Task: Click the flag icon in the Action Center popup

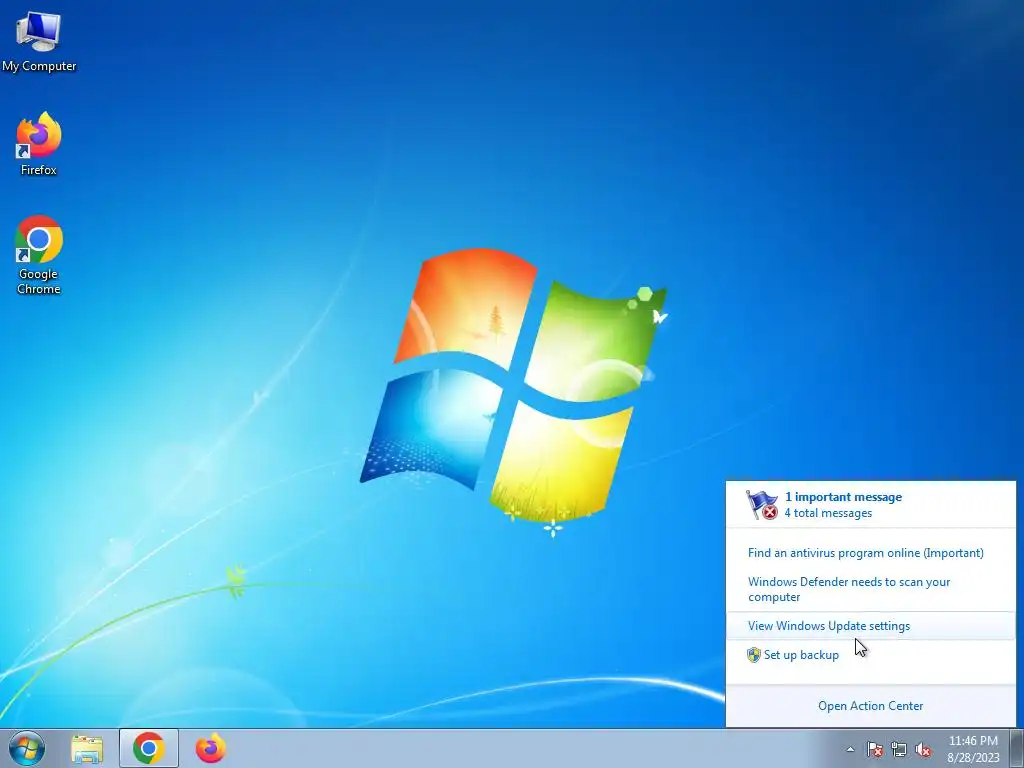Action: point(762,505)
